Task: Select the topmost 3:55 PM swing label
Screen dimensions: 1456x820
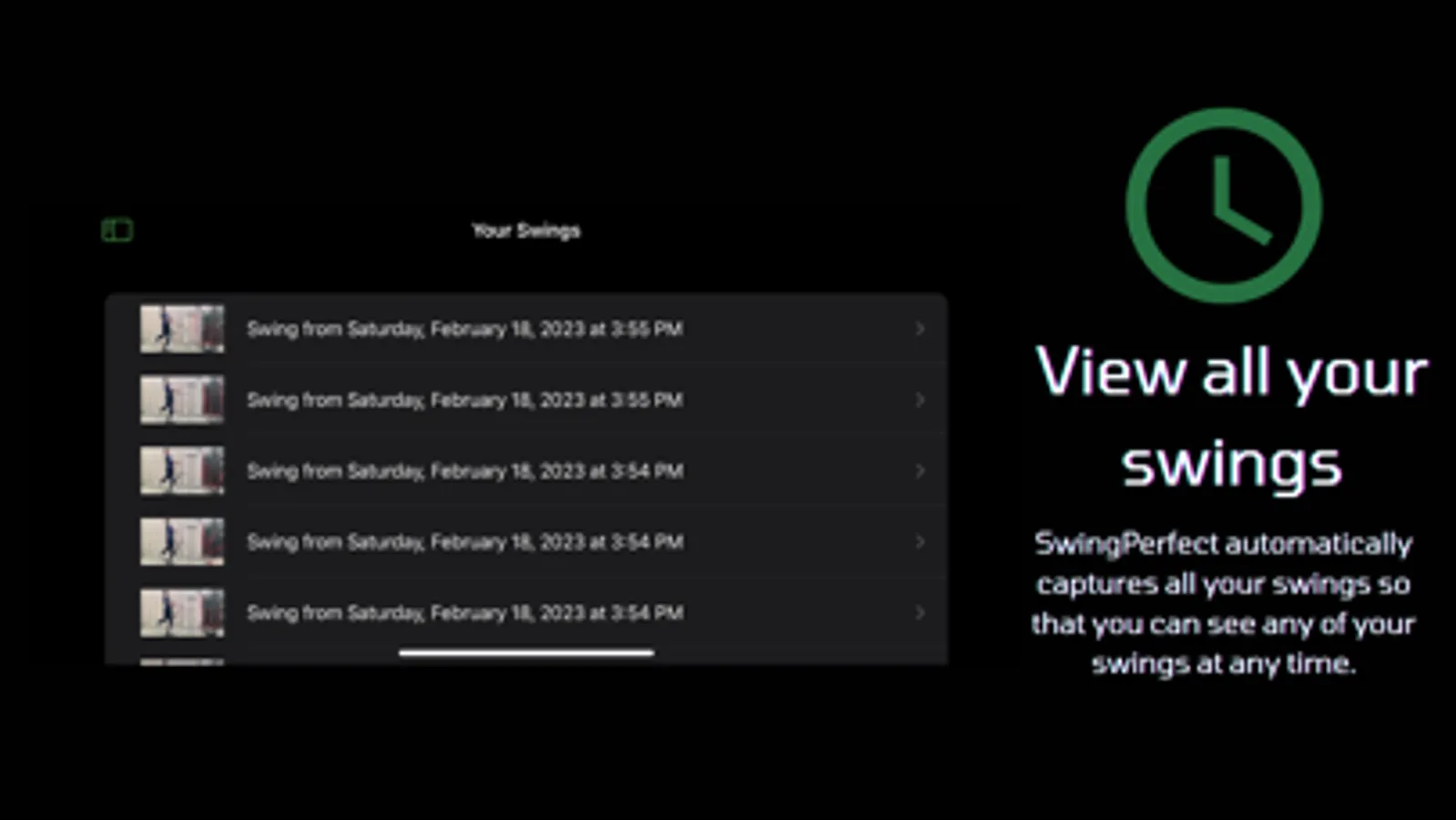Action: [x=464, y=329]
